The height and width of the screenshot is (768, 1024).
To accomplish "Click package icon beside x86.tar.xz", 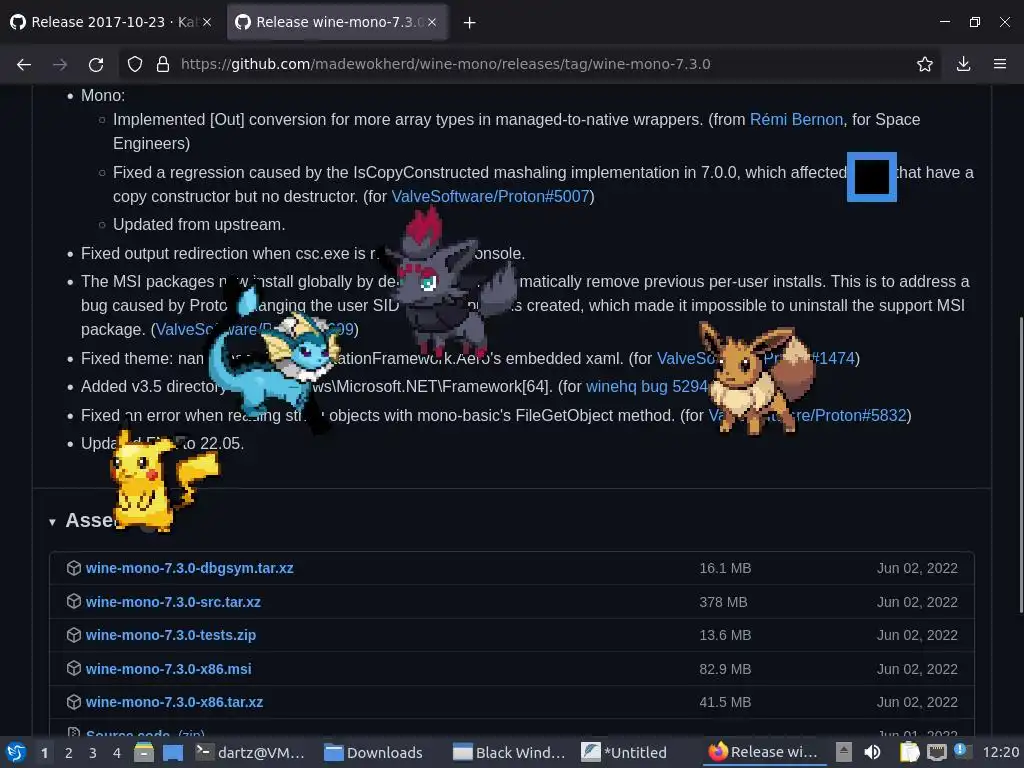I will [74, 702].
